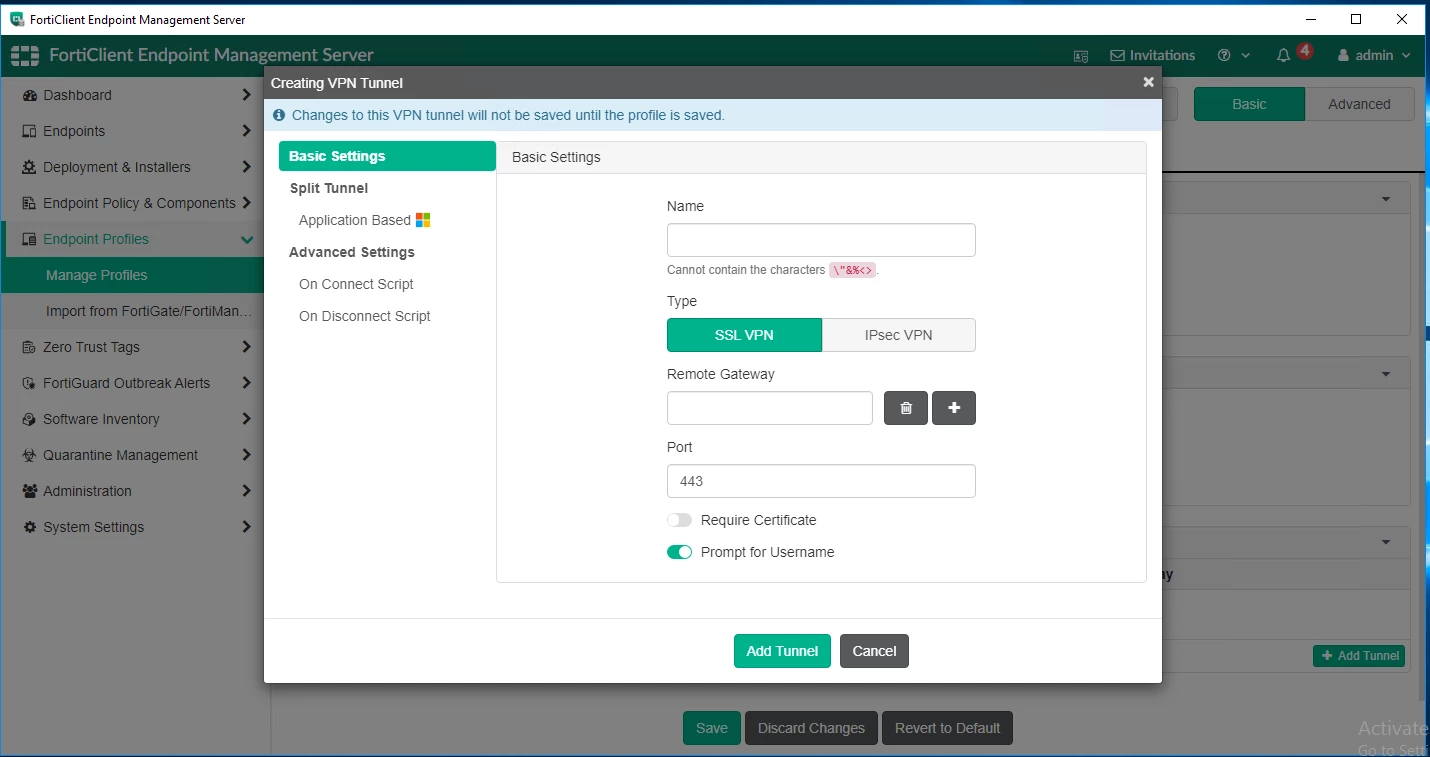Expand the Quarantine Management chevron
Screen dimensions: 1430x757
click(x=247, y=455)
